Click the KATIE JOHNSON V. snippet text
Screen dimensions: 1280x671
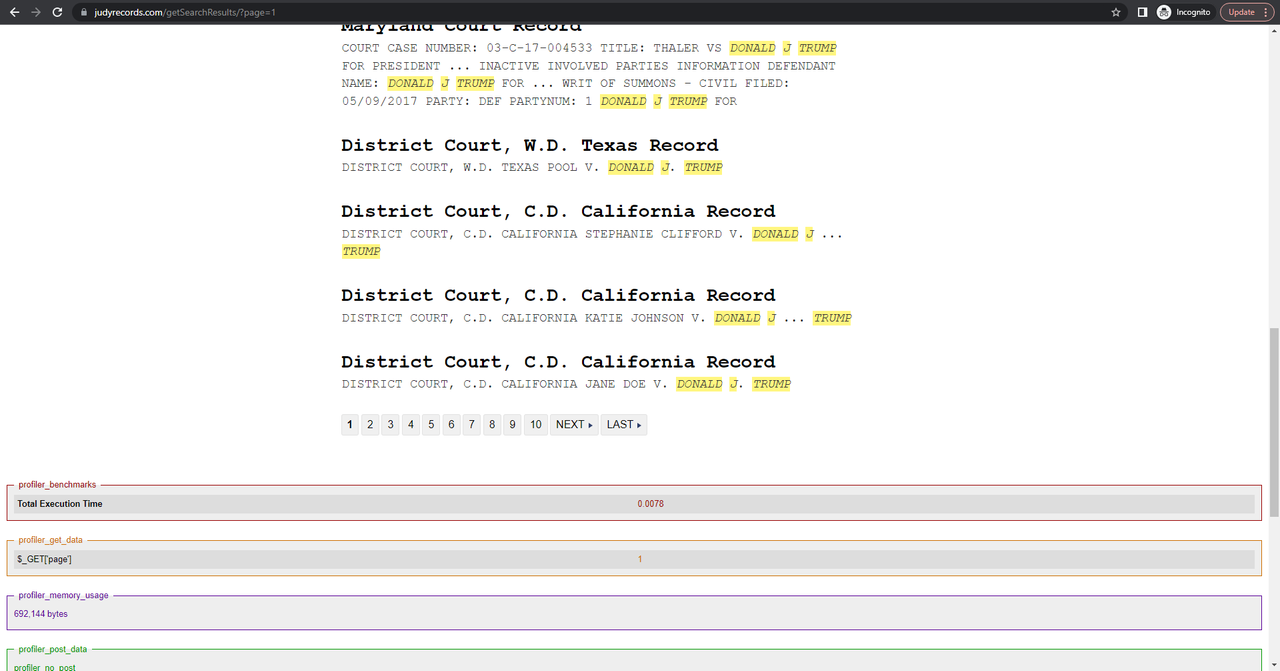[x=646, y=318]
